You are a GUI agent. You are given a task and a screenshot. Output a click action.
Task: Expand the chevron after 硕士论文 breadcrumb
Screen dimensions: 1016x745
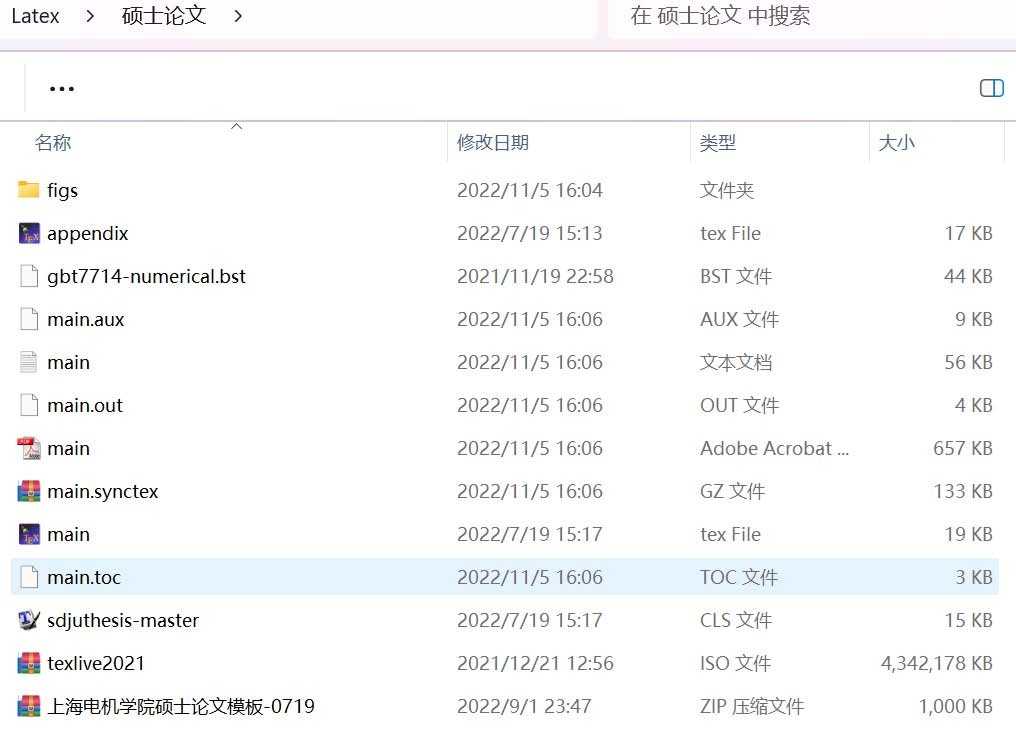coord(238,16)
